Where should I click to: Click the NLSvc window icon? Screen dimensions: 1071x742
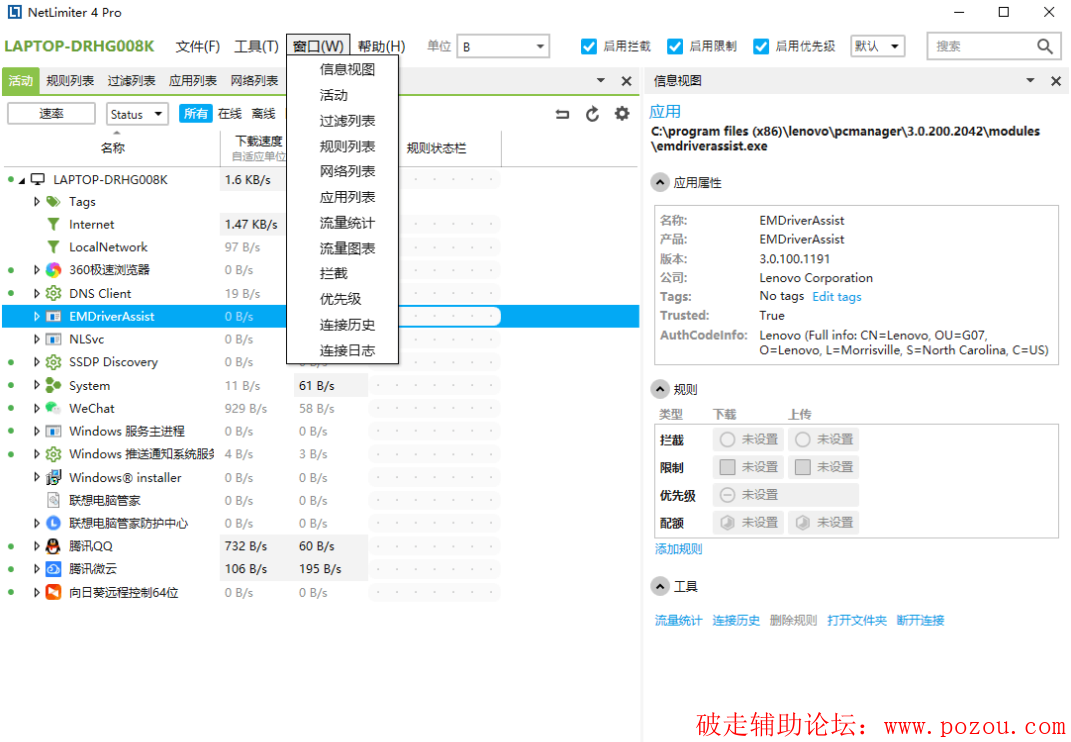[53, 339]
